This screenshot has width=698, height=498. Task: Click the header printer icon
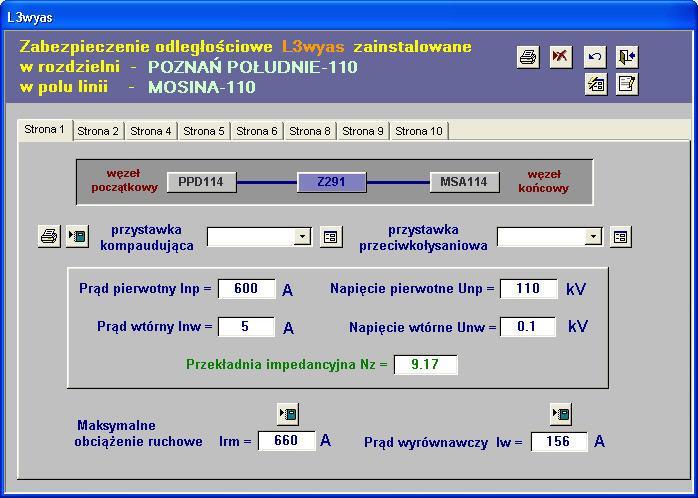(528, 57)
